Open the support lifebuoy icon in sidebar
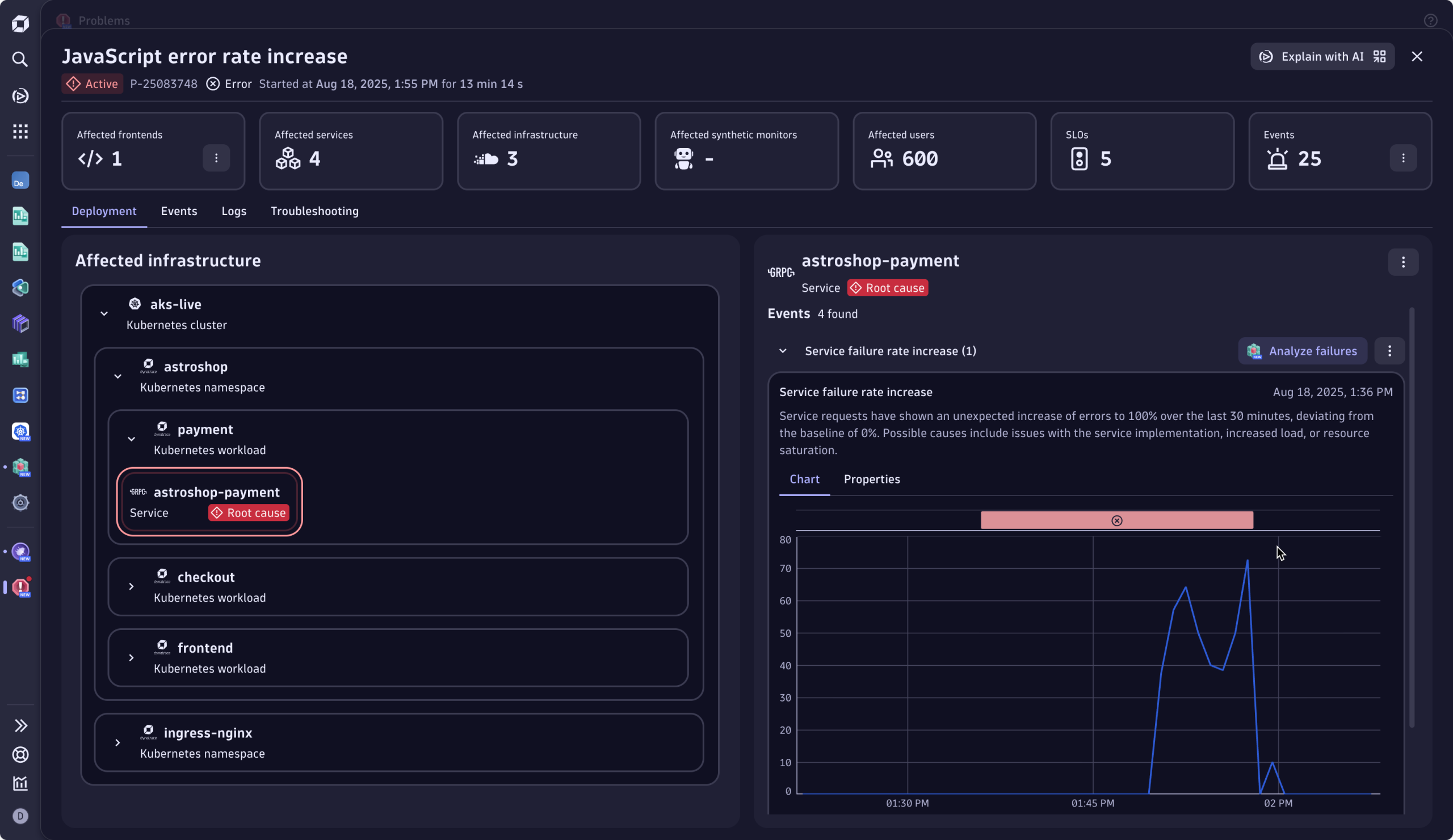This screenshot has width=1453, height=840. pyautogui.click(x=20, y=754)
